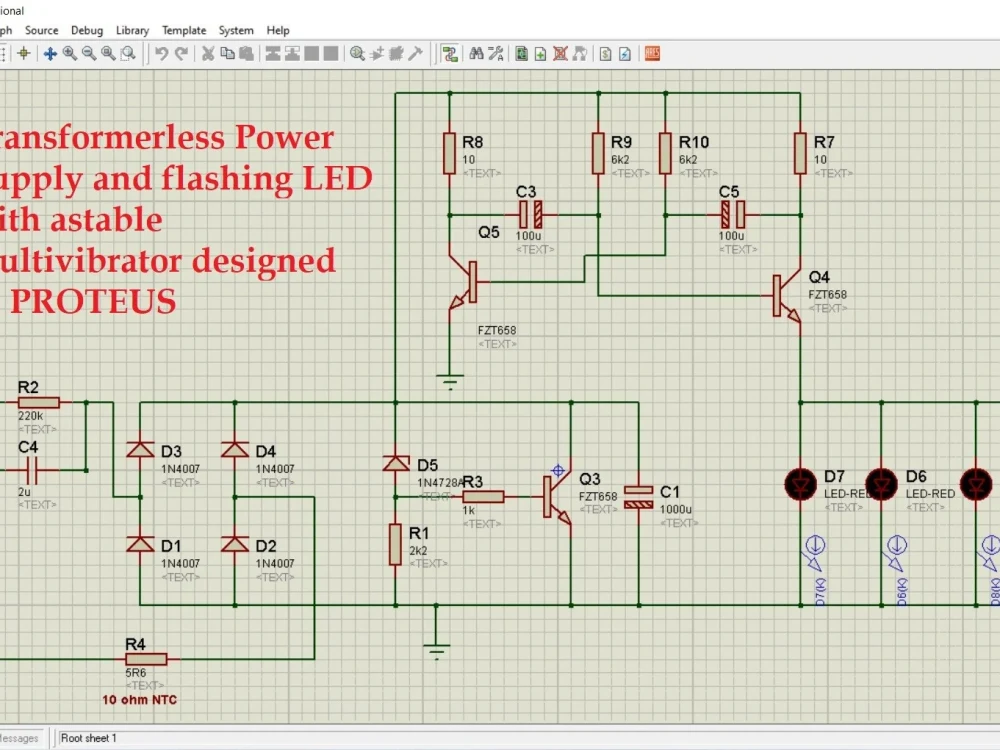Run electrical rules check icon
The width and height of the screenshot is (1000, 750).
(x=625, y=54)
